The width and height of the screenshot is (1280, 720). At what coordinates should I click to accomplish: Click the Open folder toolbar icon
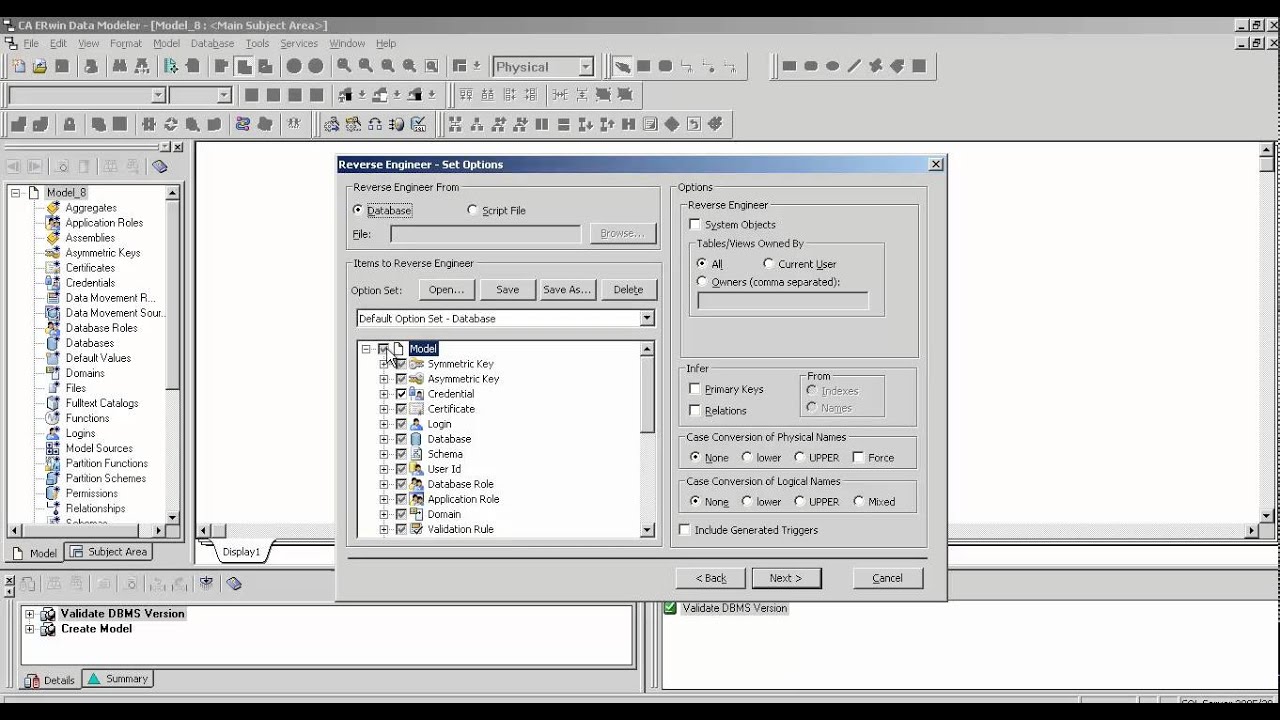[40, 66]
